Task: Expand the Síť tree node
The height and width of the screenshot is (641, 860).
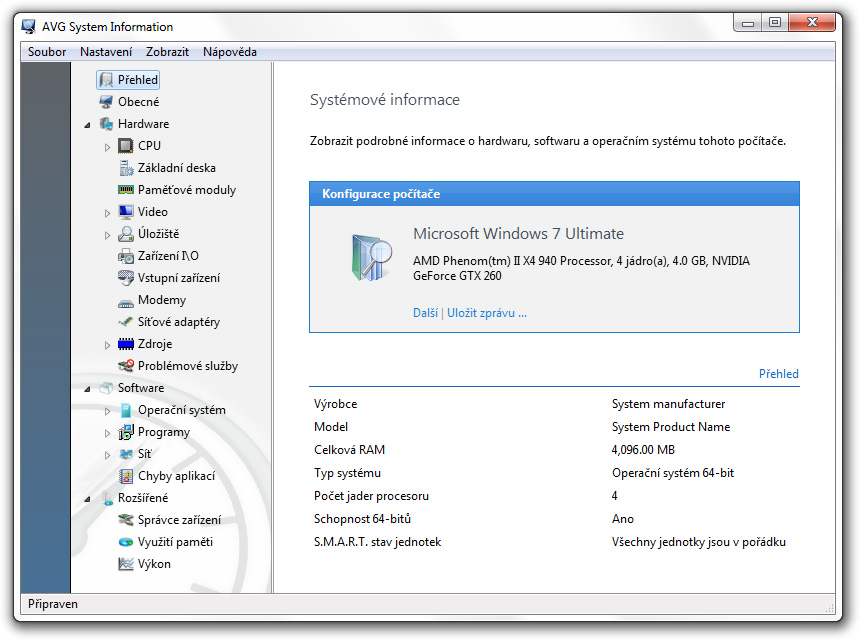Action: [108, 455]
